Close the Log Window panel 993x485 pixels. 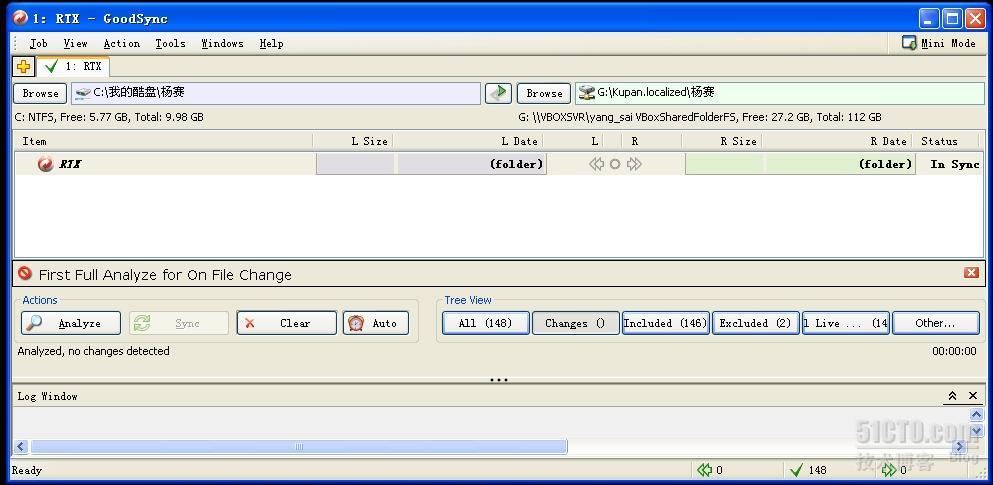973,396
